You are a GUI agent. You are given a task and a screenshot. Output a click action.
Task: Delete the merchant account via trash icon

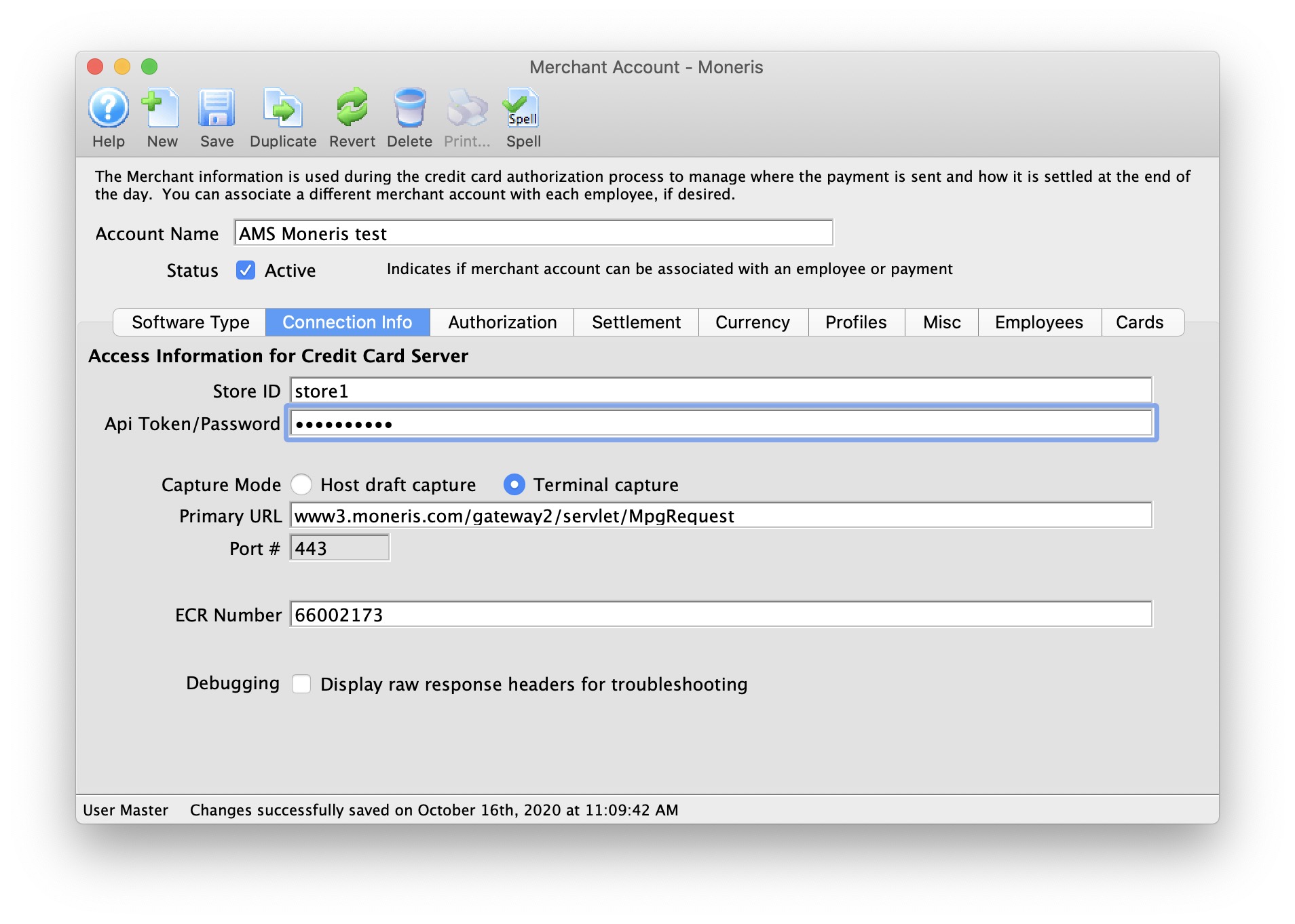pos(410,109)
